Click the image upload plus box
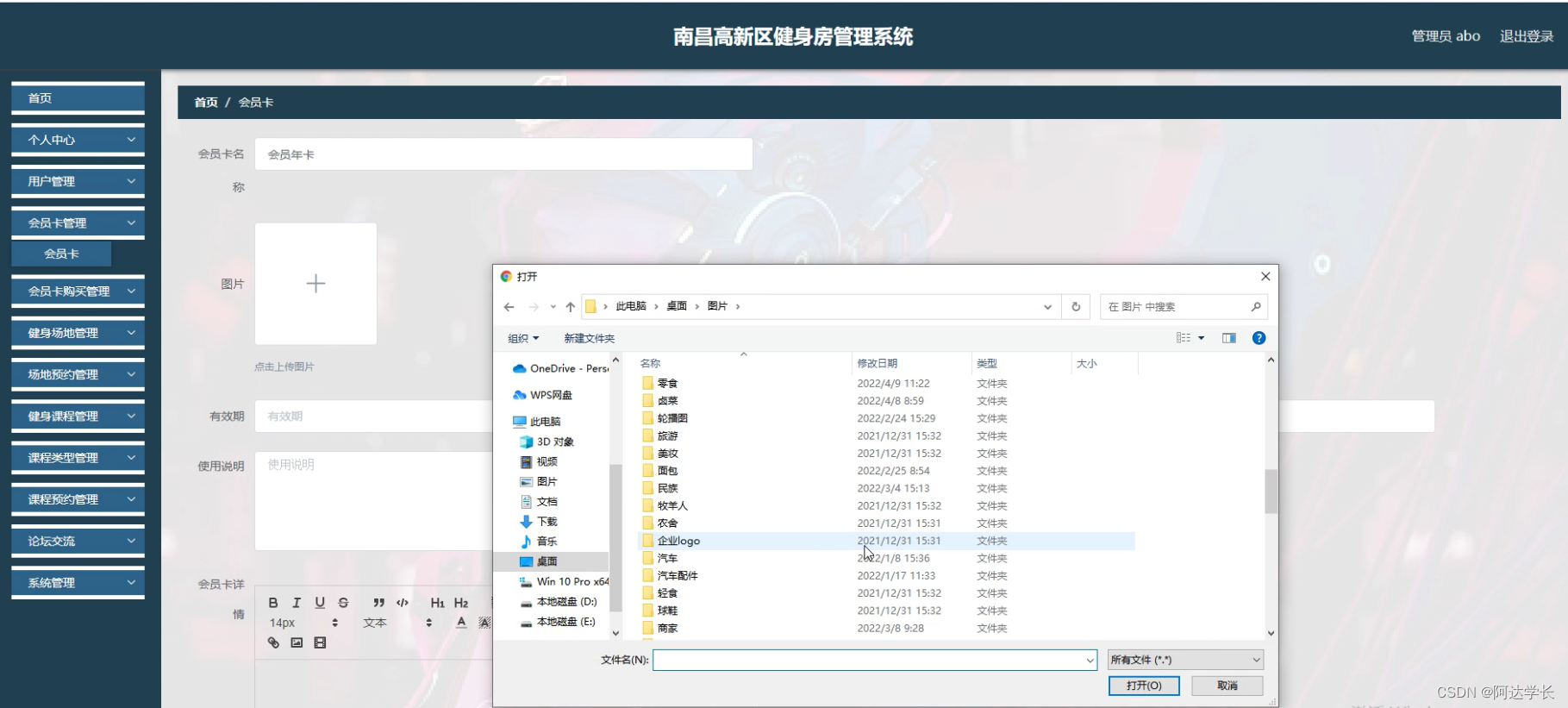Image resolution: width=1568 pixels, height=708 pixels. pyautogui.click(x=315, y=284)
